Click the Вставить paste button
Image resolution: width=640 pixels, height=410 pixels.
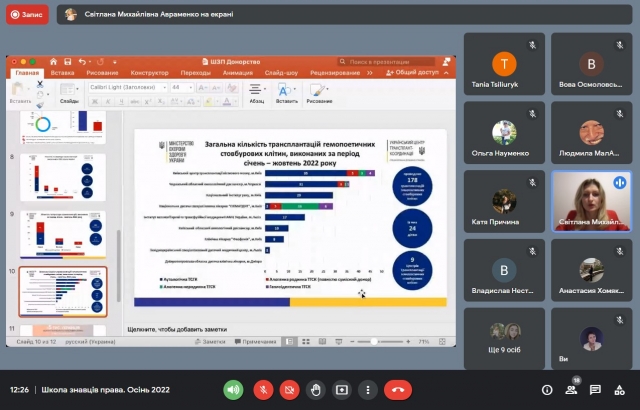(x=18, y=93)
